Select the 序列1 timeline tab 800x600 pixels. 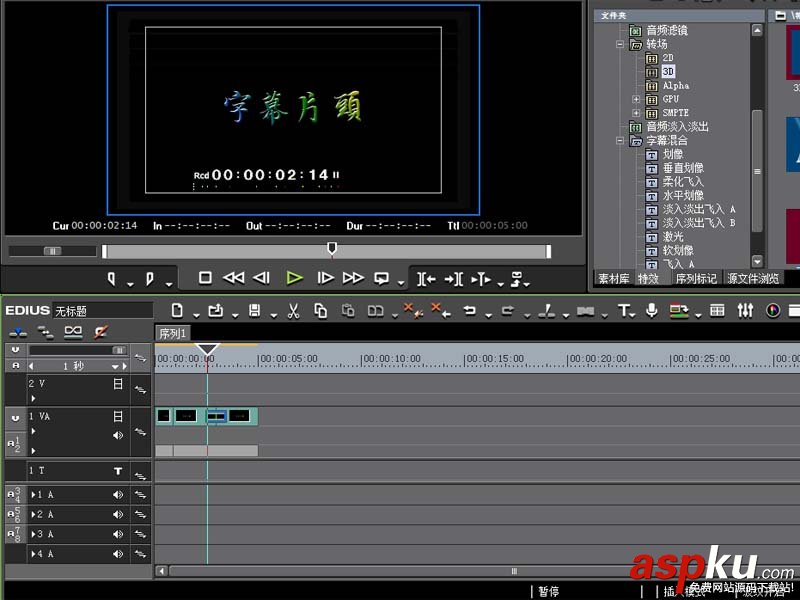click(172, 334)
